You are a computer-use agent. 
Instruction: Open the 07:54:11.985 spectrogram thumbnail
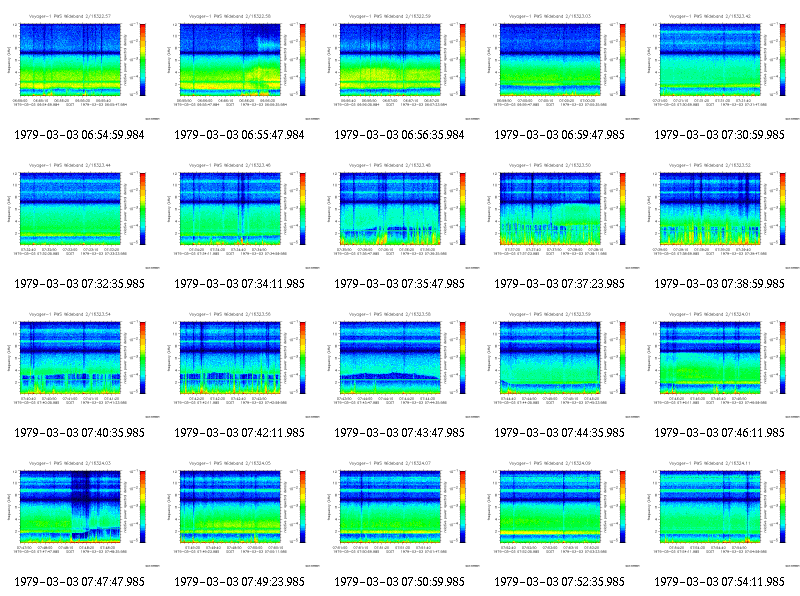click(719, 513)
